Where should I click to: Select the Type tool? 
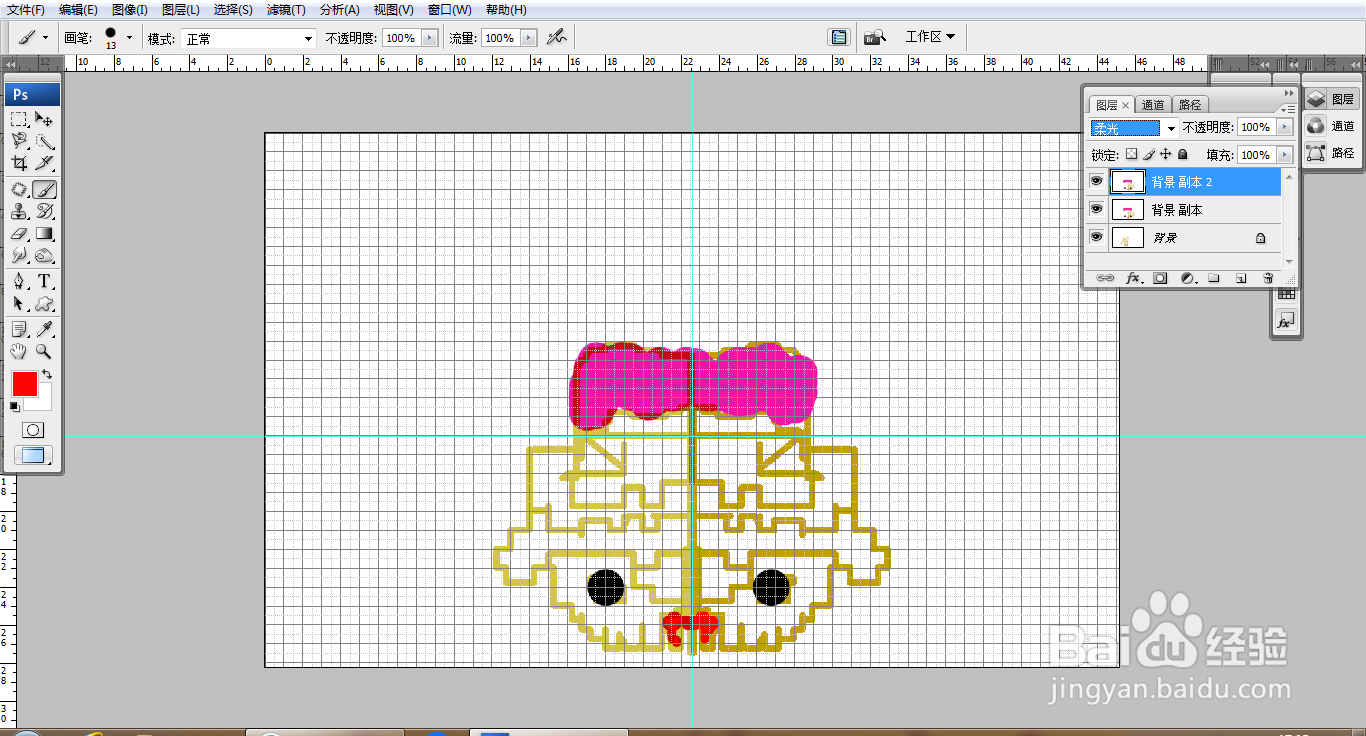click(x=44, y=281)
